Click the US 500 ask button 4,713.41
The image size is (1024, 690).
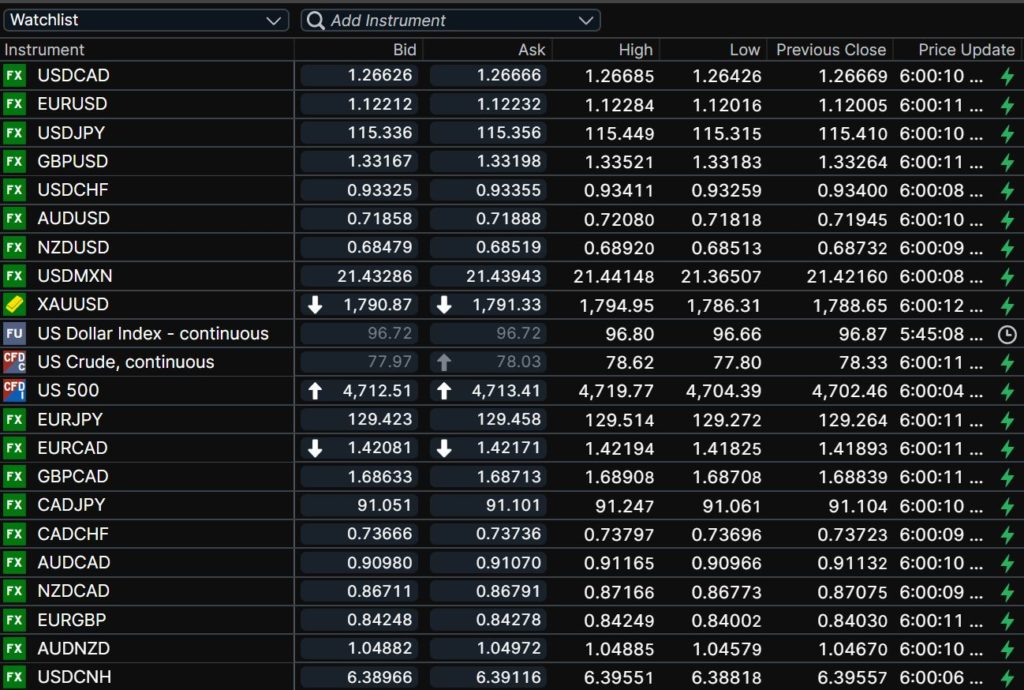tap(488, 391)
